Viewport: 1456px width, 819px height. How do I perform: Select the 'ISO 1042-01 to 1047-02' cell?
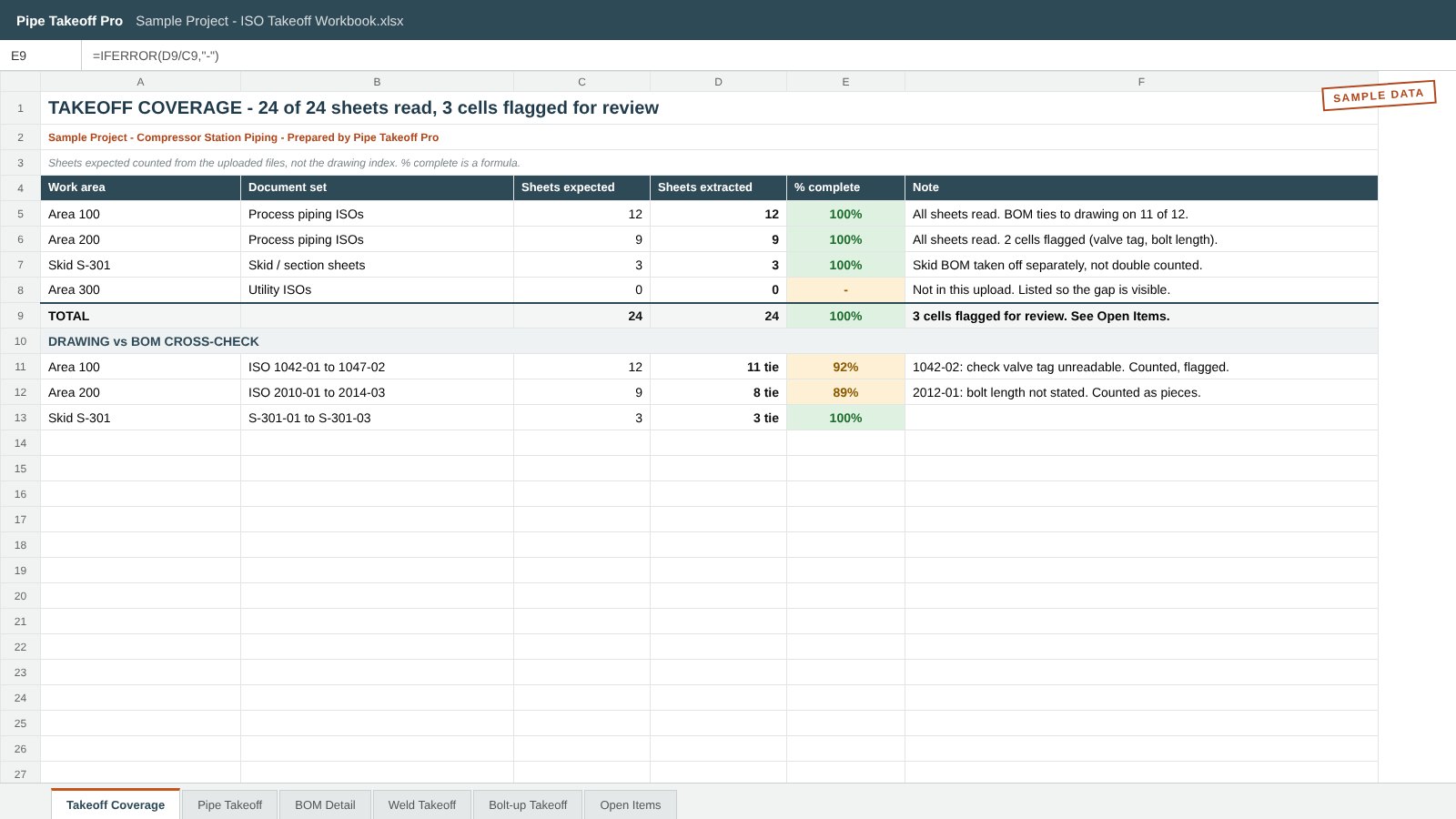coord(377,367)
